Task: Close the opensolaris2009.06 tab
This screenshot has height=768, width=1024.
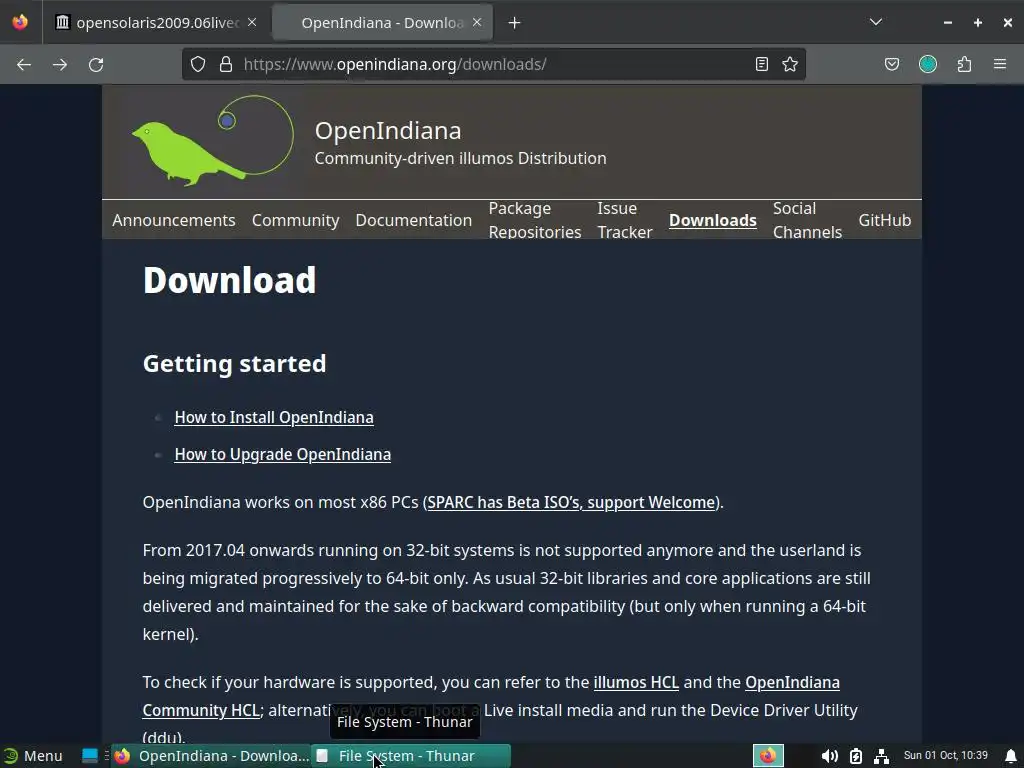Action: coord(252,22)
